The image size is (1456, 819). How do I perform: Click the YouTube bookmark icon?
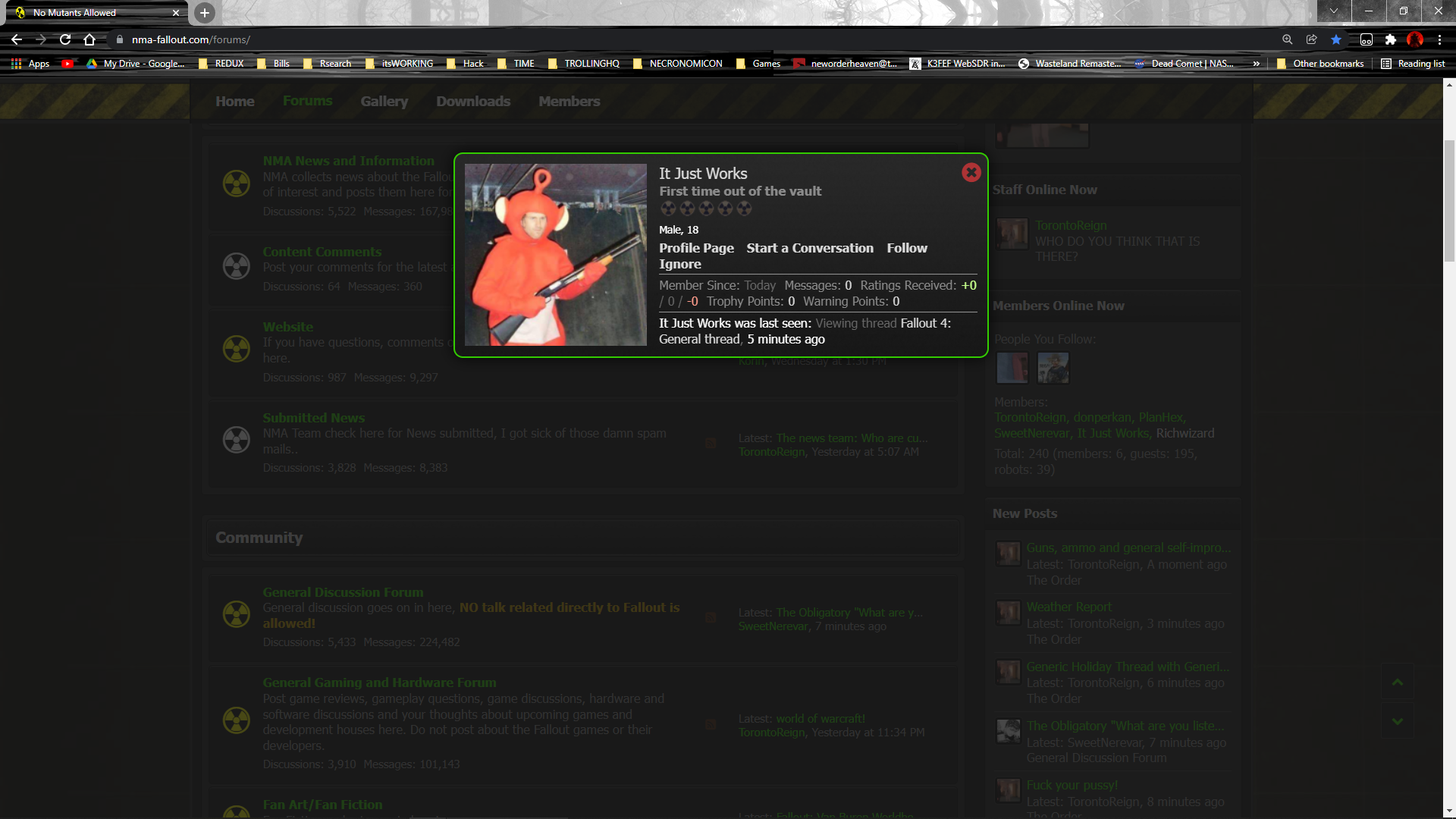tap(67, 64)
